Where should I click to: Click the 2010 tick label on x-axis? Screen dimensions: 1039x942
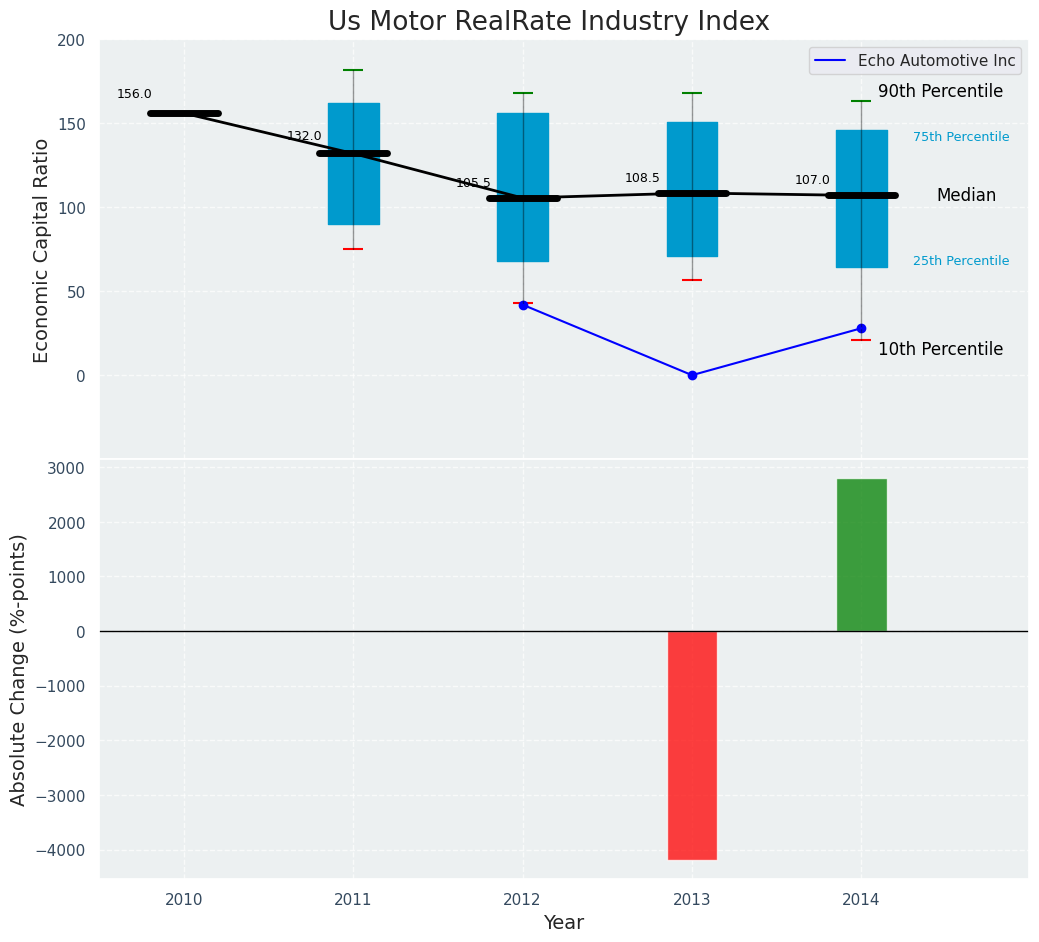click(184, 900)
